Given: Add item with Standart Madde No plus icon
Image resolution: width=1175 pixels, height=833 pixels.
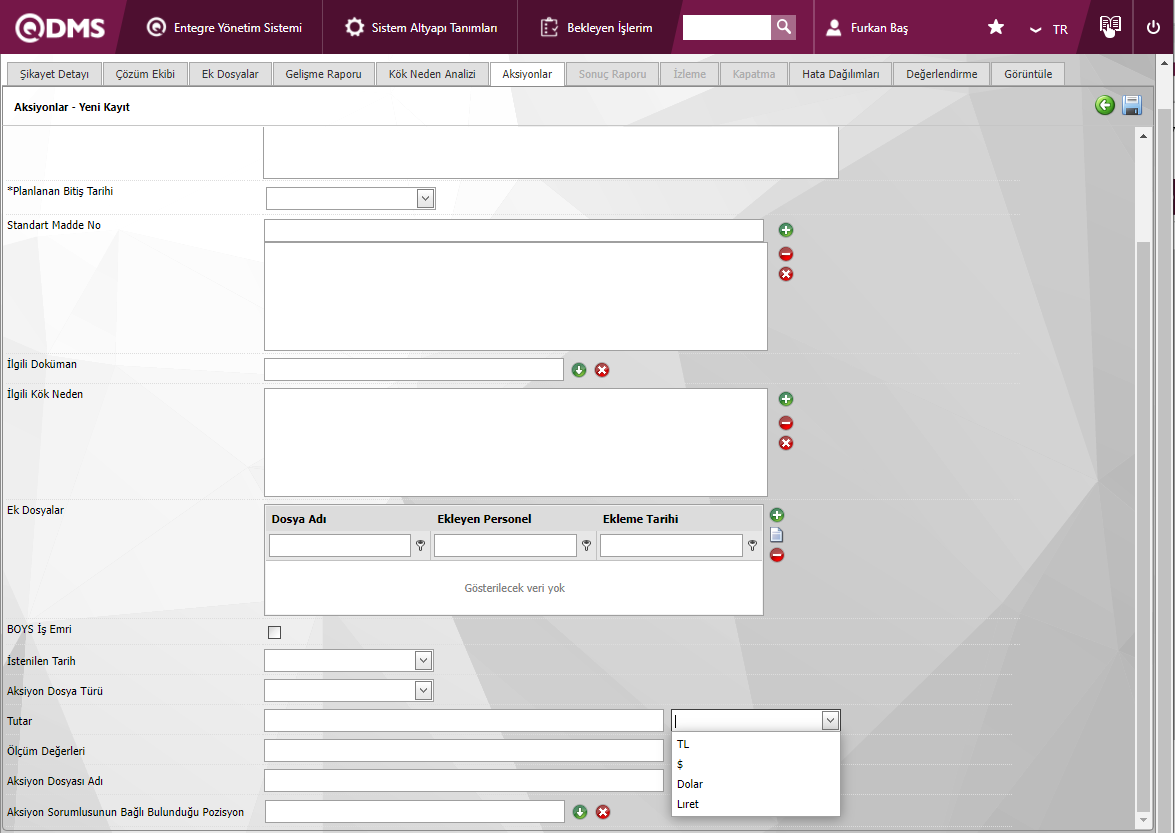Looking at the screenshot, I should [x=785, y=230].
